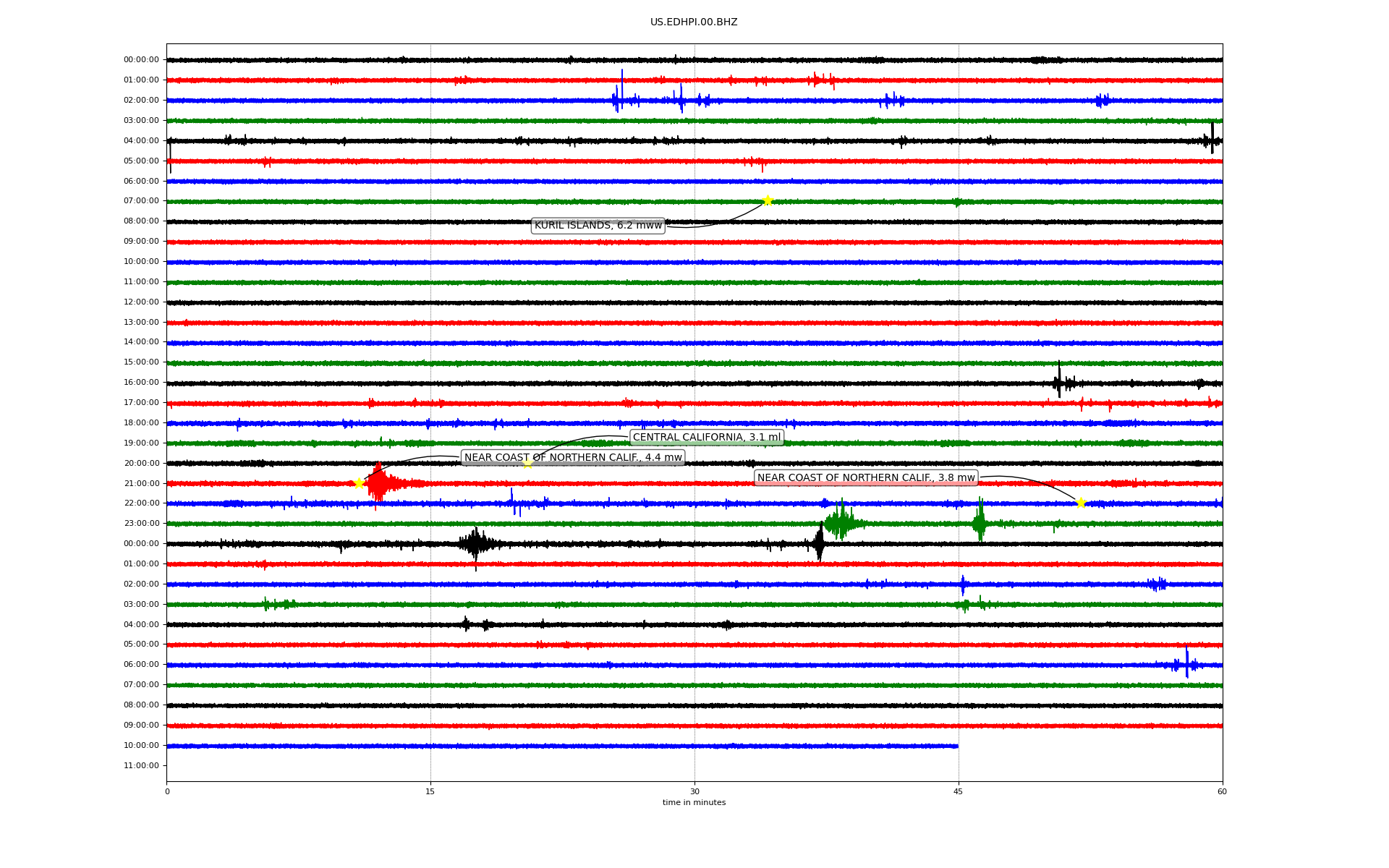The width and height of the screenshot is (1389, 868).
Task: Click the US.EDHPI.00.BHZ plot title
Action: click(694, 22)
